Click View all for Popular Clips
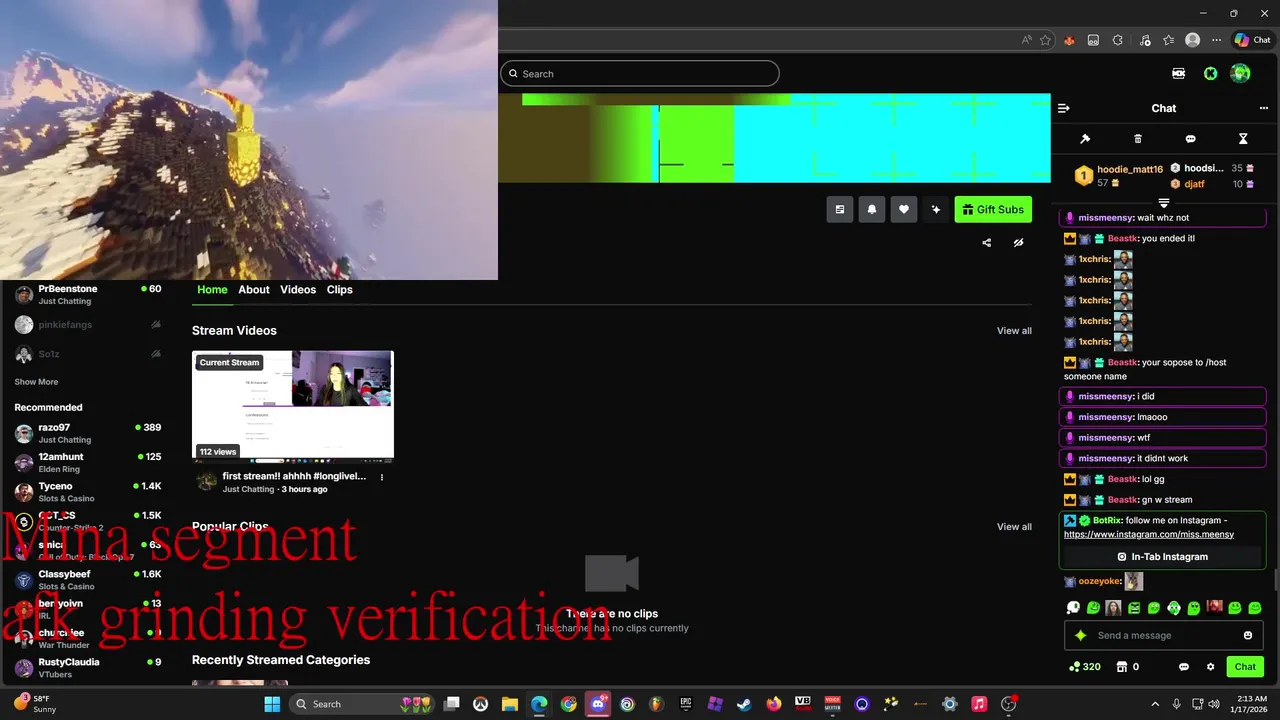Screen dimensions: 1280x720 [1014, 527]
